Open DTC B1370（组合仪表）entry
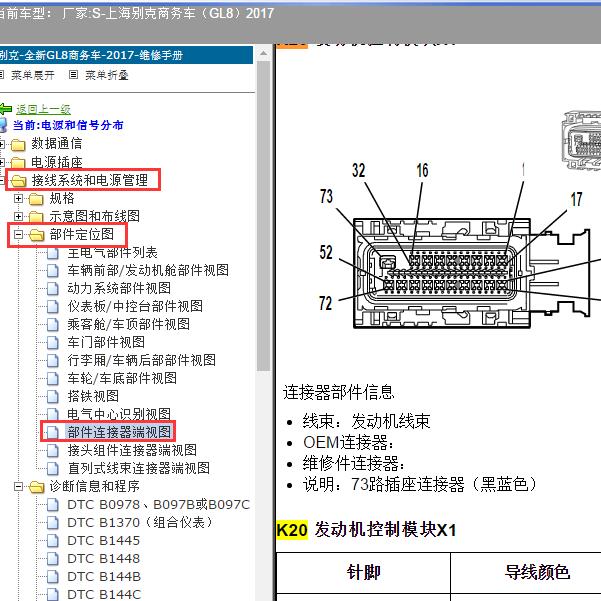The width and height of the screenshot is (601, 601). [x=139, y=522]
